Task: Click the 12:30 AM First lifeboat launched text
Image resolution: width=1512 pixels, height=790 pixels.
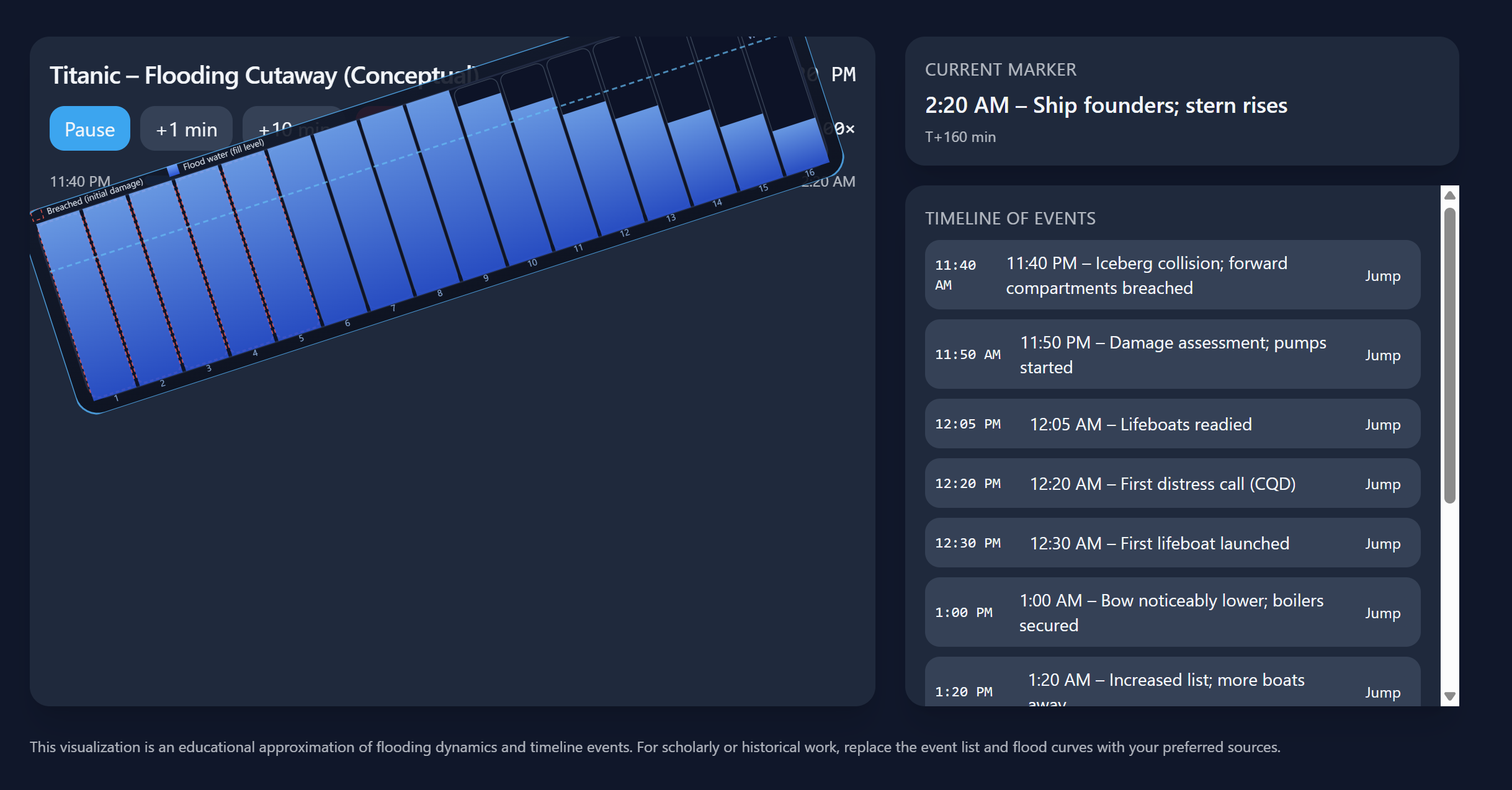Action: [1159, 543]
